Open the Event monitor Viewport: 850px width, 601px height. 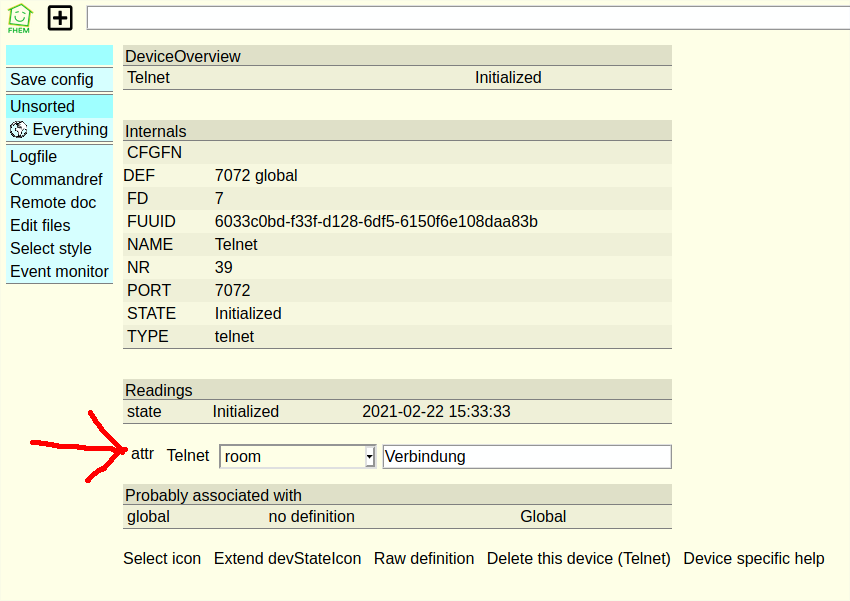[x=59, y=272]
